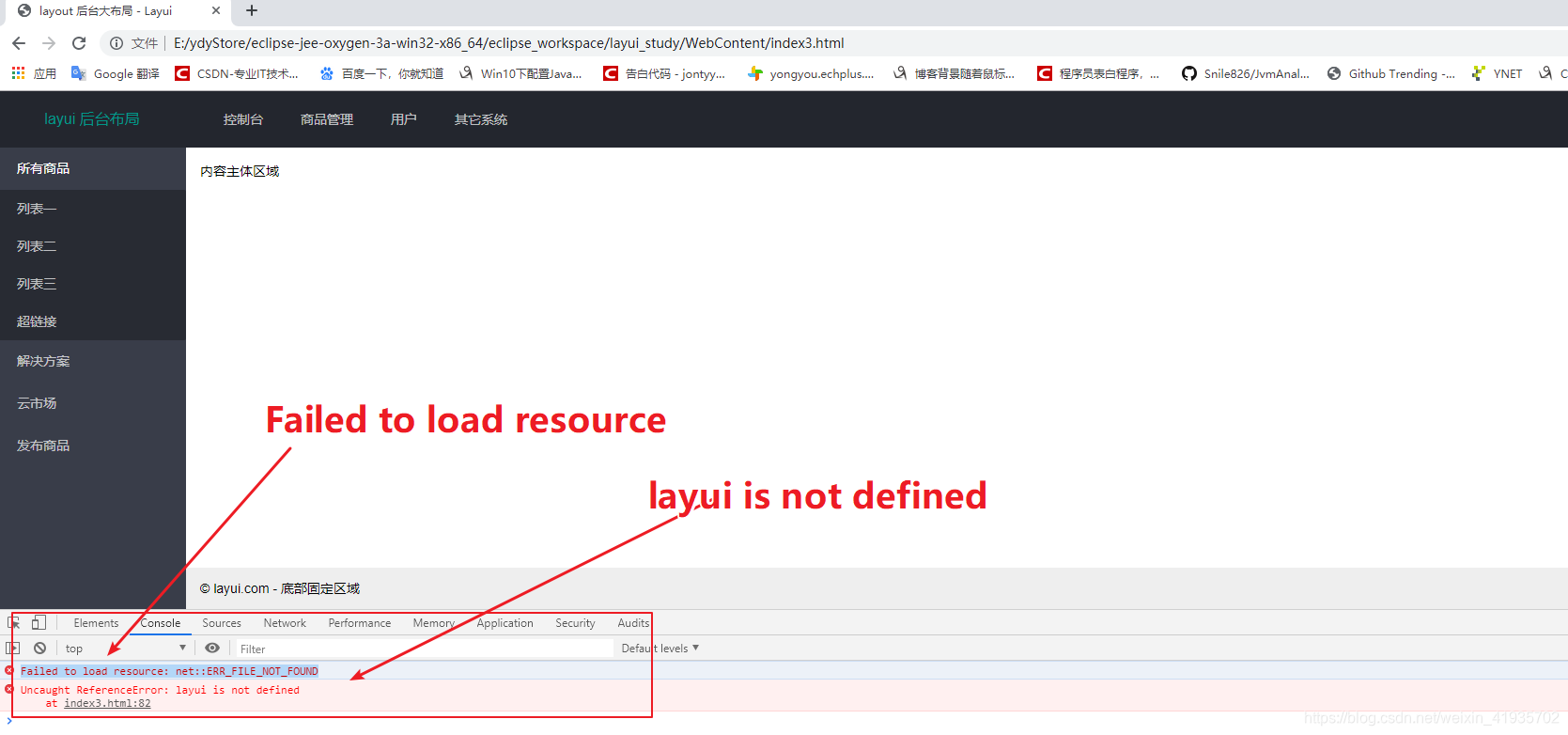1568x735 pixels.
Task: Open the YNET bookmark
Action: click(1497, 73)
